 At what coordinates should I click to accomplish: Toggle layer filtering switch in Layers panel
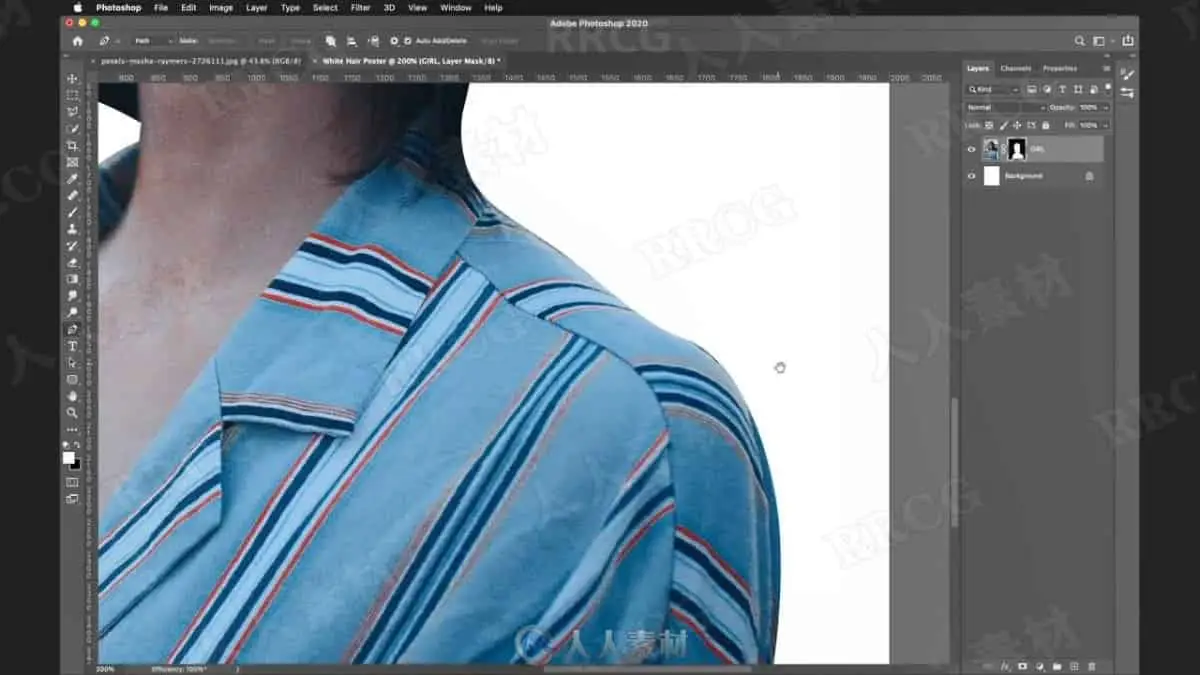(x=1107, y=88)
